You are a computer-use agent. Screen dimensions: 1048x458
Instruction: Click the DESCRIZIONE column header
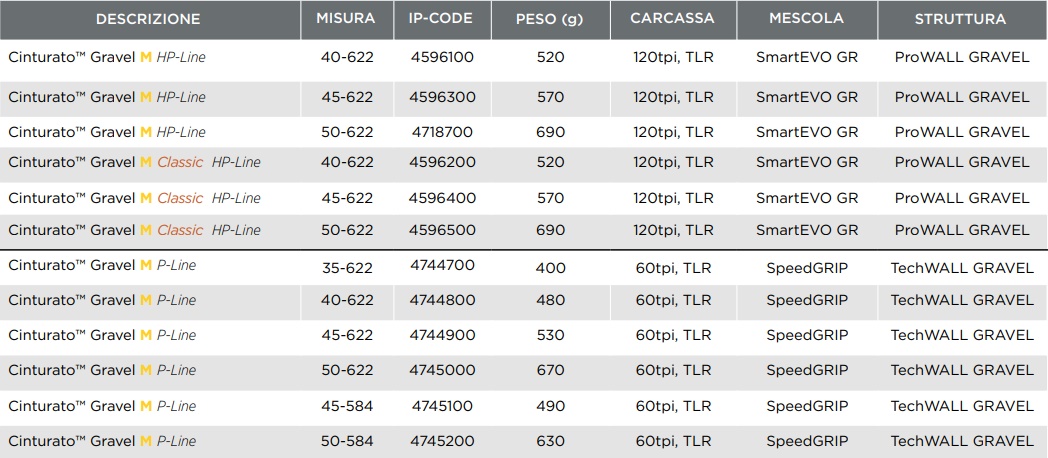point(148,19)
